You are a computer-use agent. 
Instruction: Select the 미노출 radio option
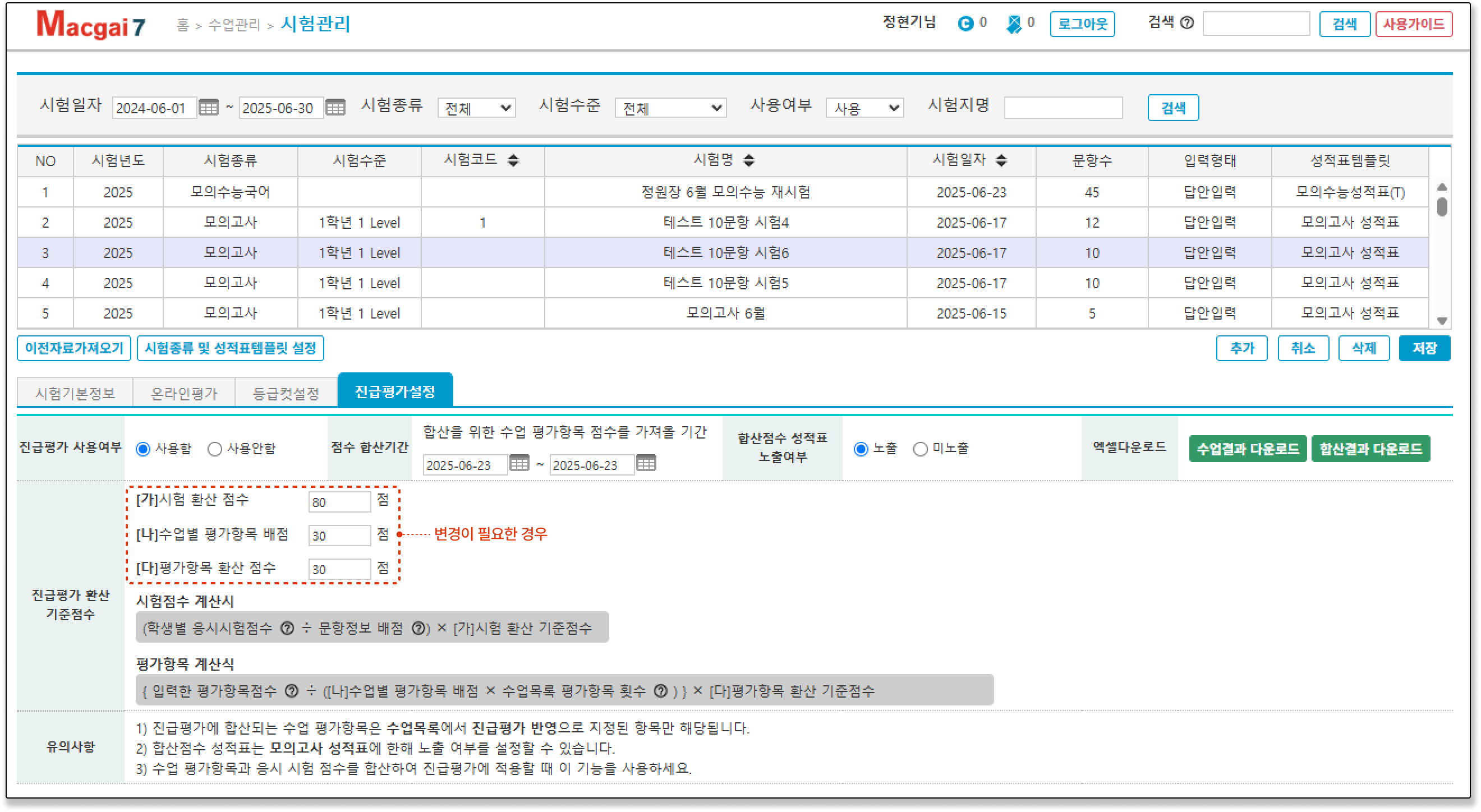click(920, 449)
